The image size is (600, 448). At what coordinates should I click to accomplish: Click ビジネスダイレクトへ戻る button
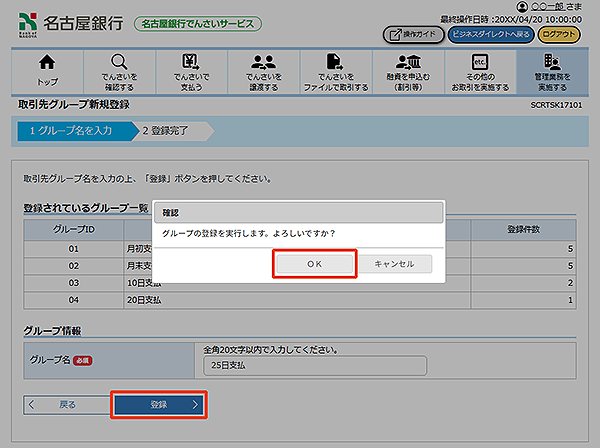pyautogui.click(x=489, y=35)
